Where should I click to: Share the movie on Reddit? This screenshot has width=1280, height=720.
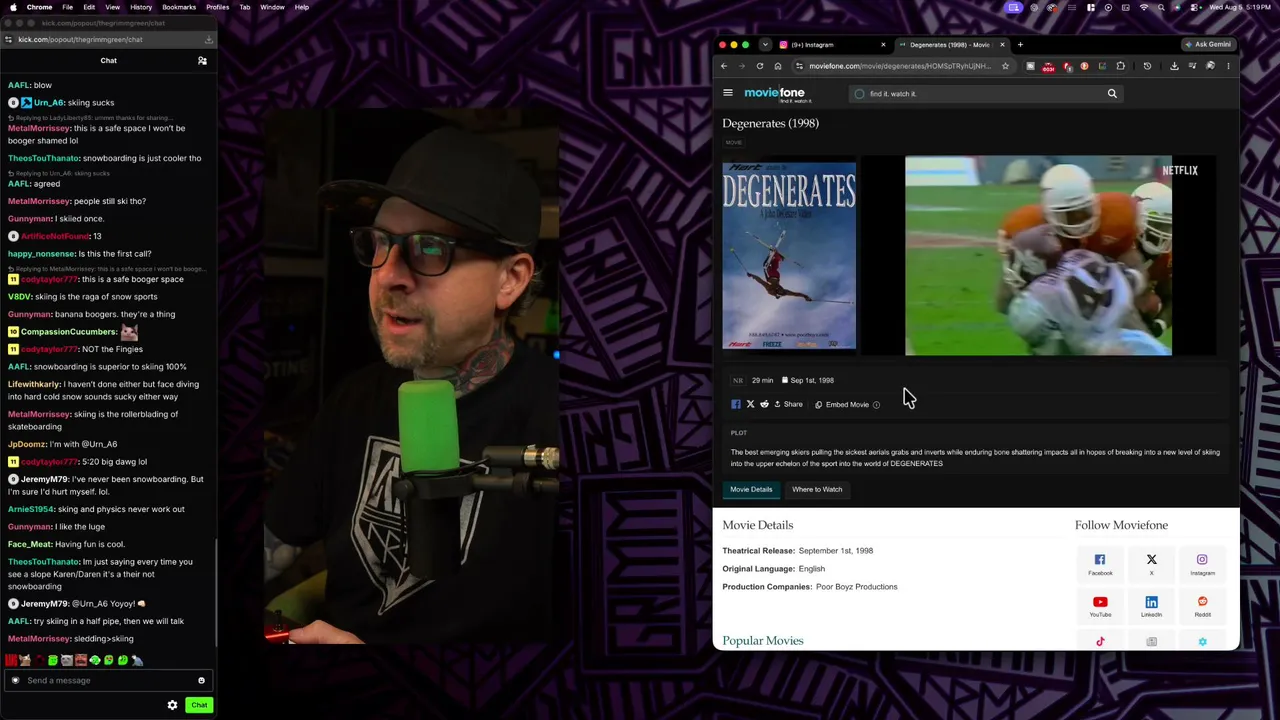[764, 404]
